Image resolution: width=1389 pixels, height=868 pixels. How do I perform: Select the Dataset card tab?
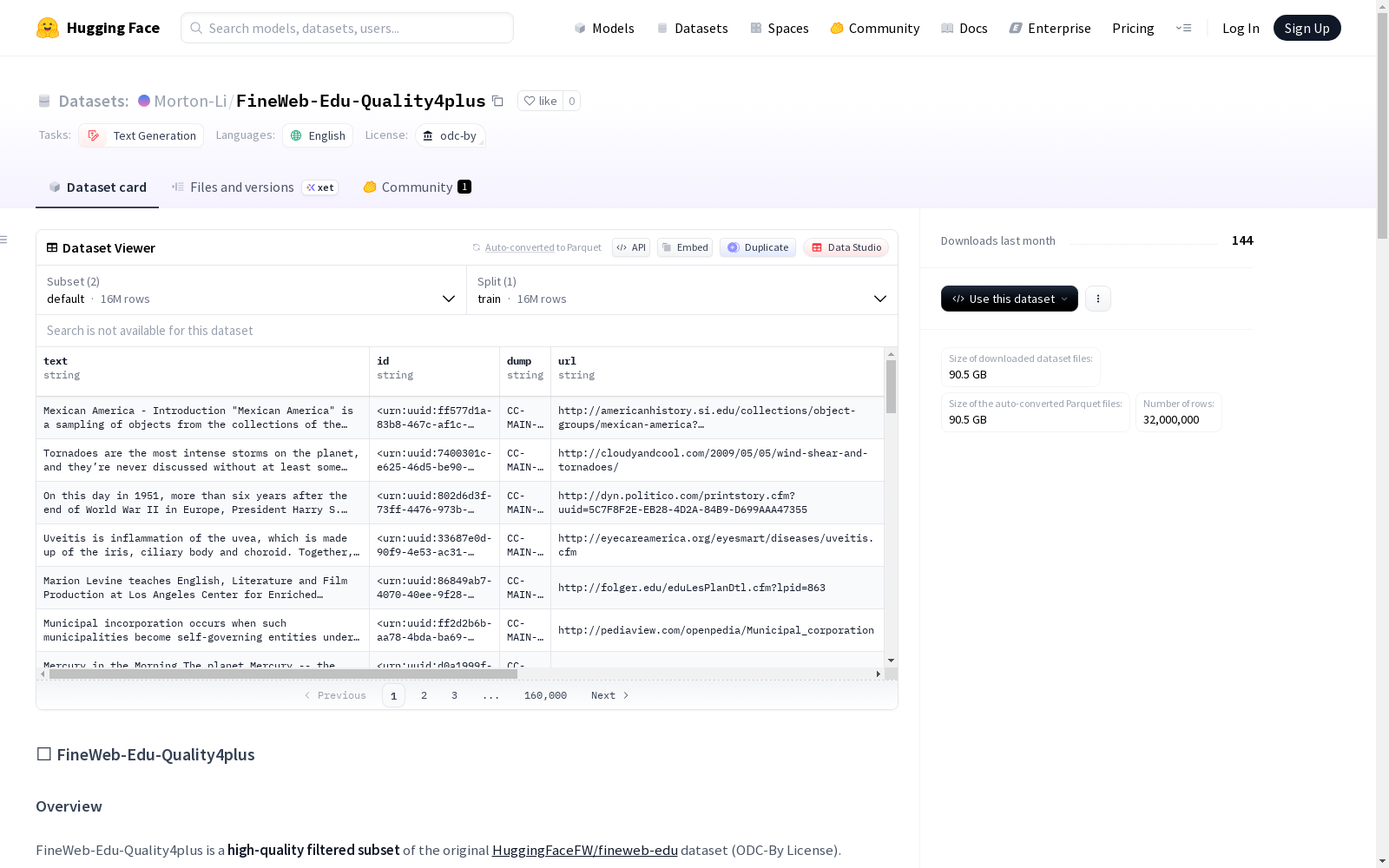coord(97,187)
